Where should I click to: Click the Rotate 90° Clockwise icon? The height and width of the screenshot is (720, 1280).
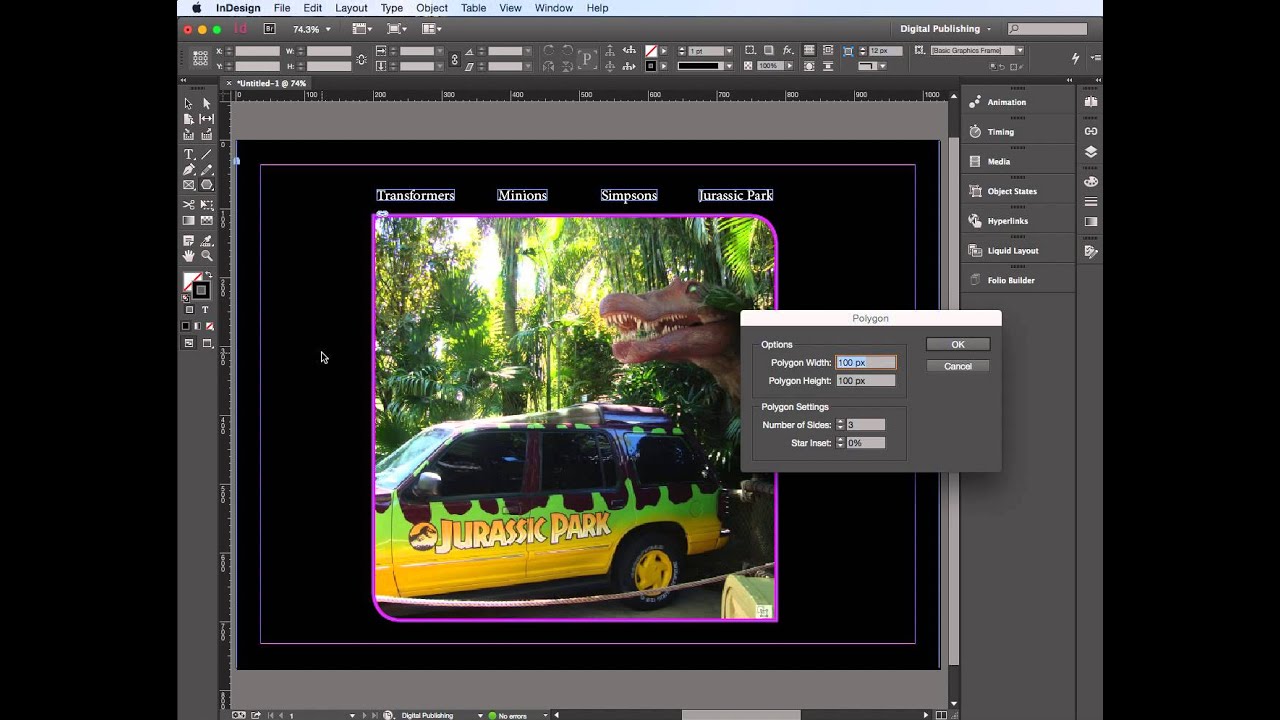pos(549,50)
